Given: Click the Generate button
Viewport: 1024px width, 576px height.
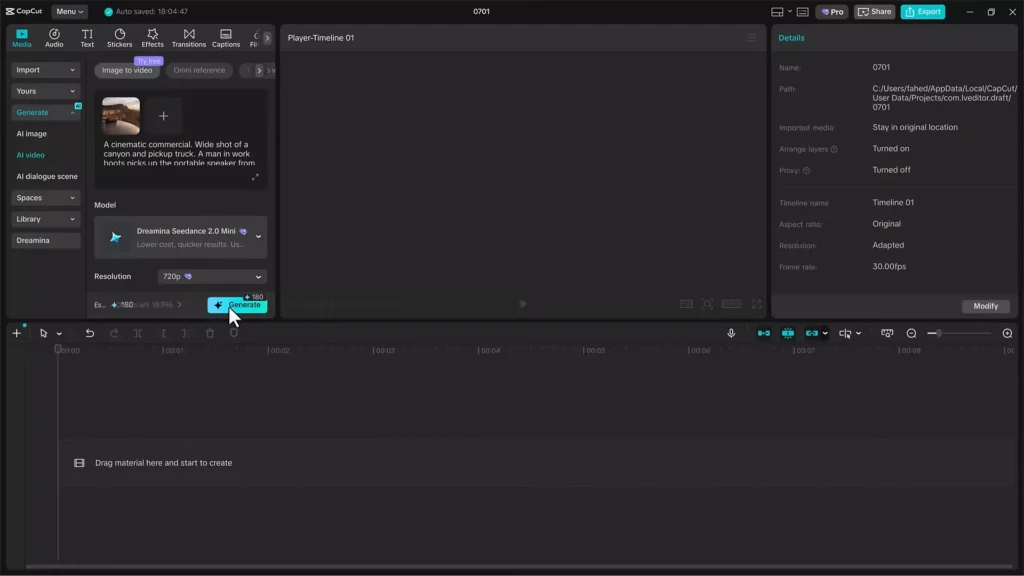Looking at the screenshot, I should click(x=237, y=305).
